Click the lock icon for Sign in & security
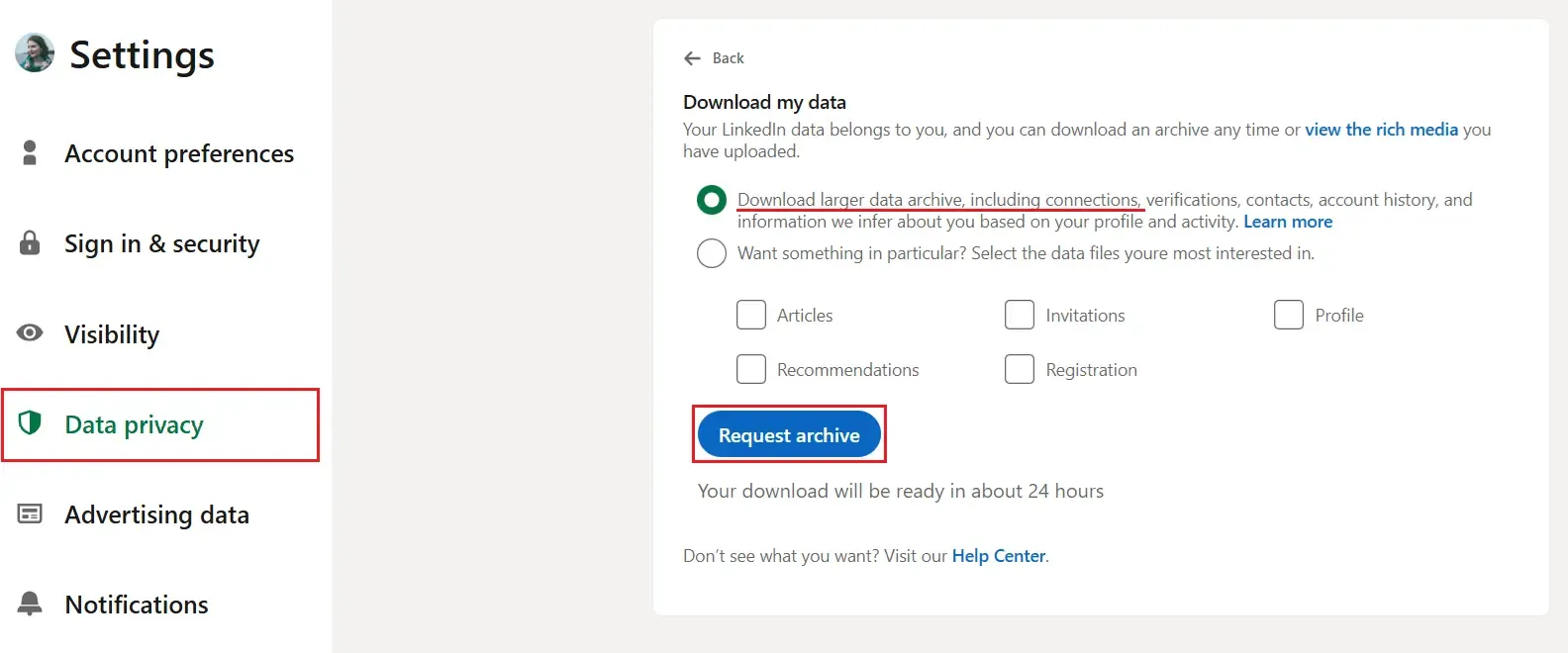This screenshot has width=1568, height=653. pyautogui.click(x=30, y=242)
